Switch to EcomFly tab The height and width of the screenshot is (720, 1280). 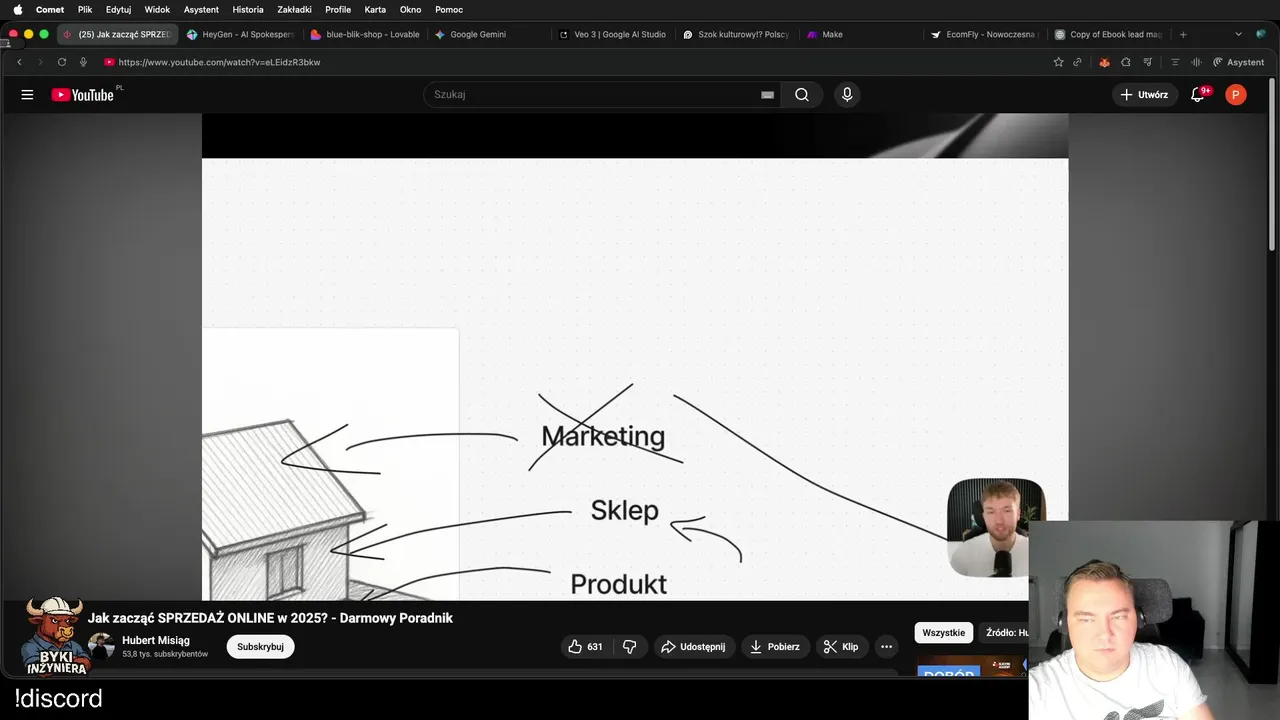pos(984,34)
